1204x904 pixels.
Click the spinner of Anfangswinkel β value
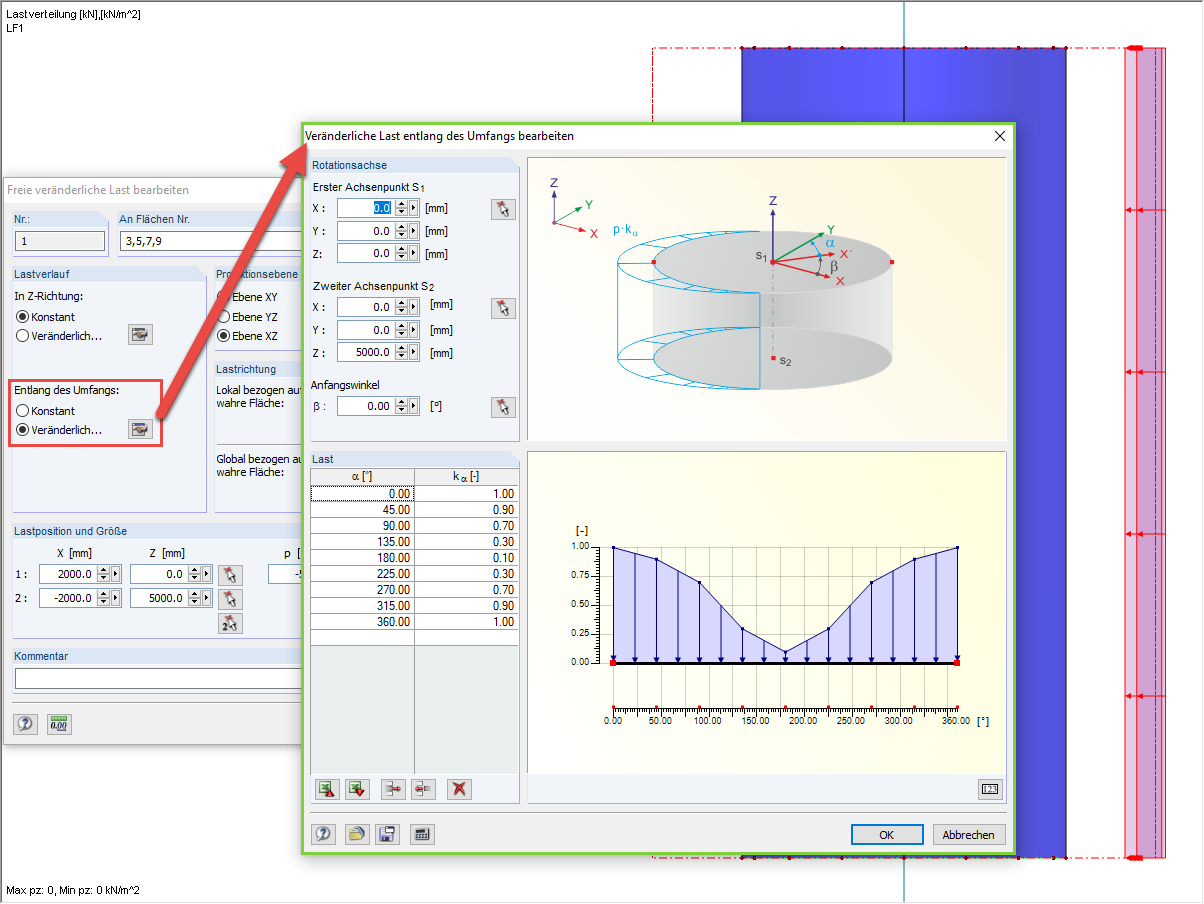click(402, 407)
